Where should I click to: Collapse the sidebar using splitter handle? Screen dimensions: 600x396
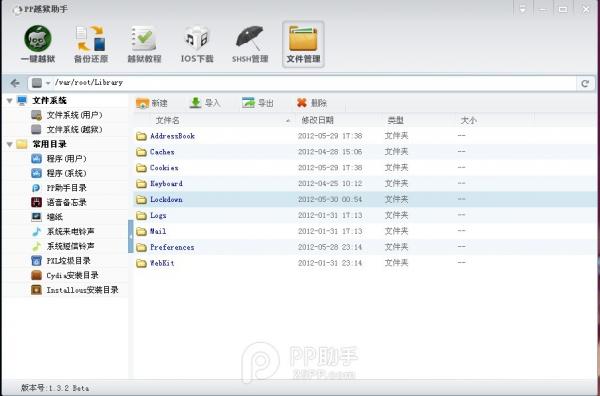tap(130, 236)
